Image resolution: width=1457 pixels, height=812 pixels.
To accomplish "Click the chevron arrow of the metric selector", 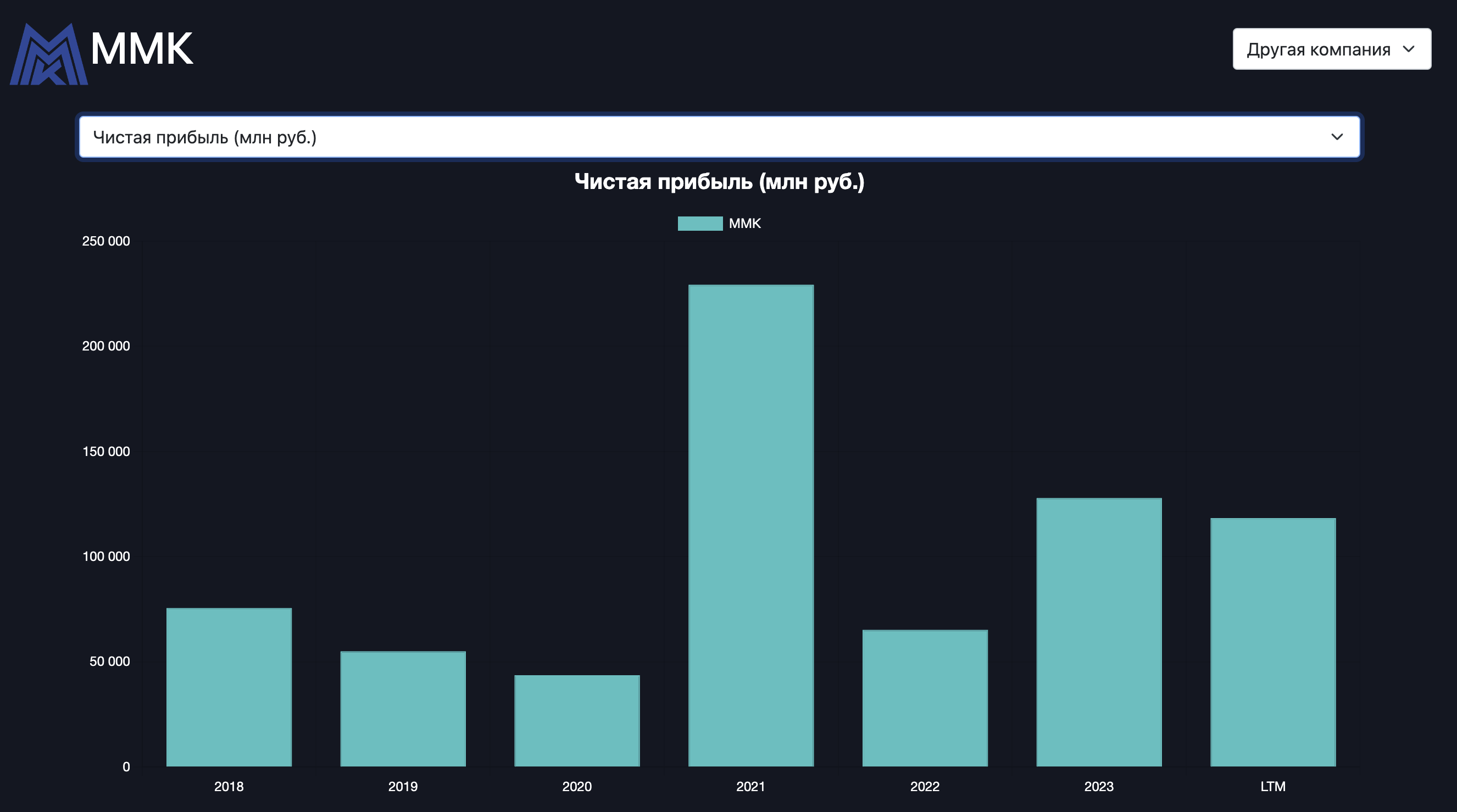I will click(1337, 137).
